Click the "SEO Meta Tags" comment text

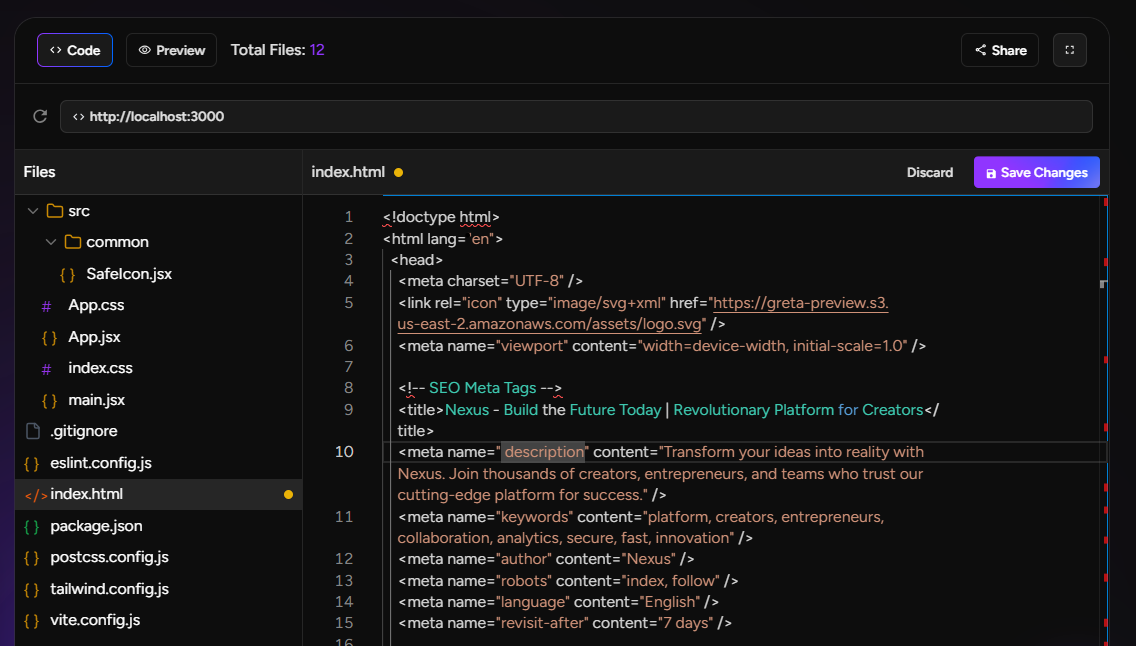pos(483,388)
